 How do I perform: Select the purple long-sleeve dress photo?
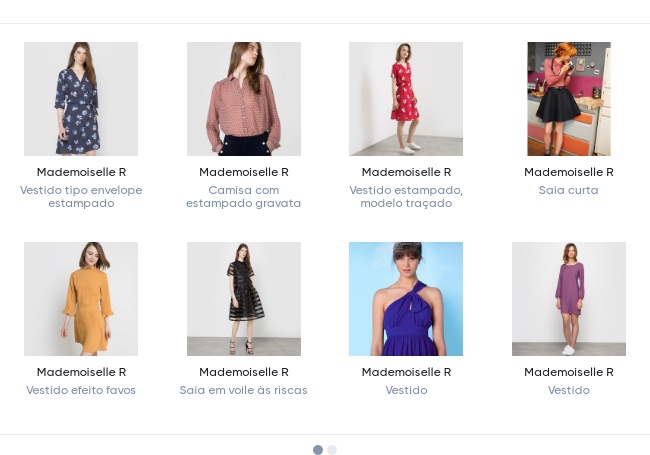tap(568, 299)
